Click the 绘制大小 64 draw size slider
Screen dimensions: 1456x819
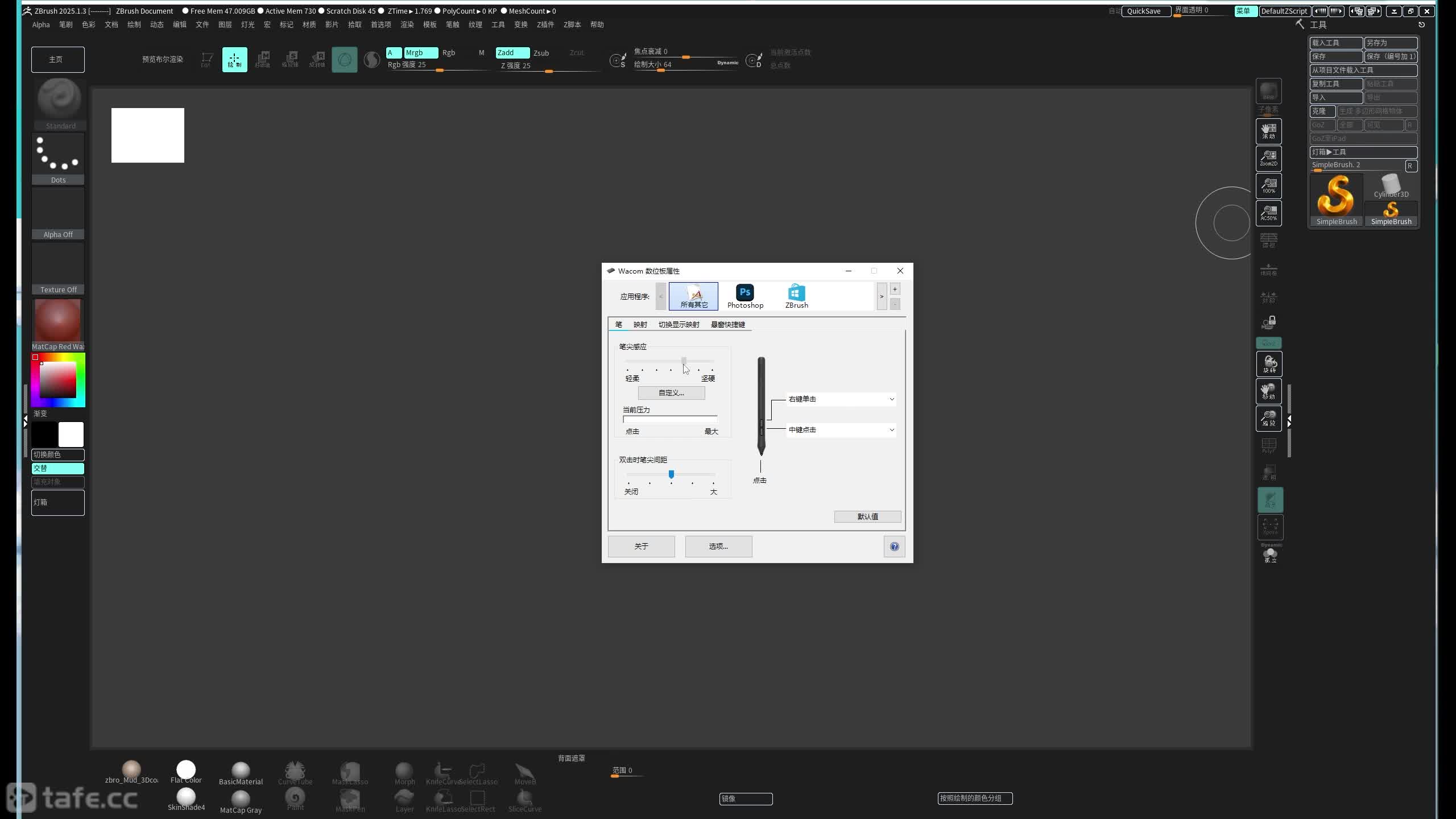[686, 65]
